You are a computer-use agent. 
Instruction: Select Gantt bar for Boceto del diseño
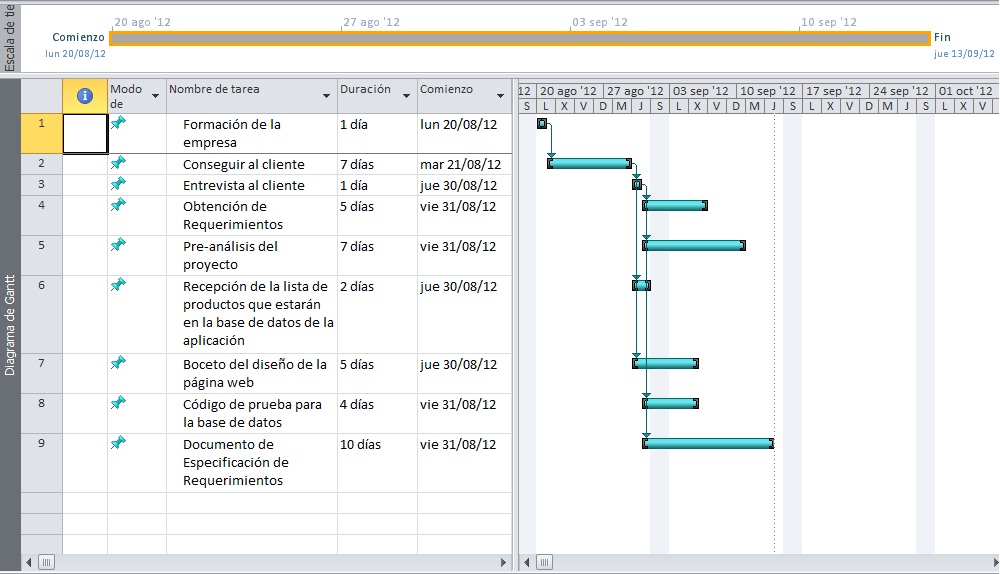666,364
